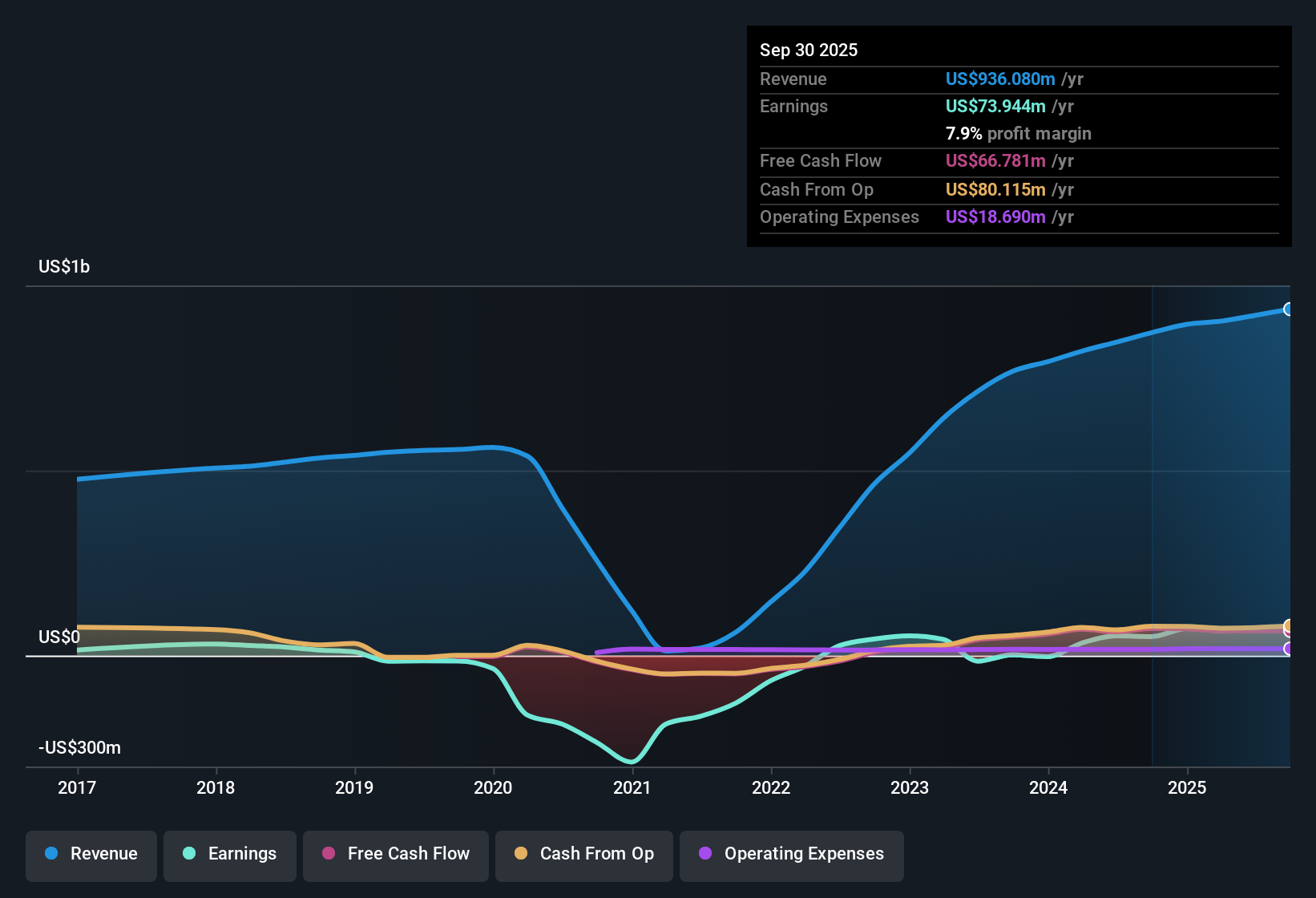The width and height of the screenshot is (1316, 898).
Task: Click the blue Revenue dot icon in legend
Action: (x=50, y=855)
